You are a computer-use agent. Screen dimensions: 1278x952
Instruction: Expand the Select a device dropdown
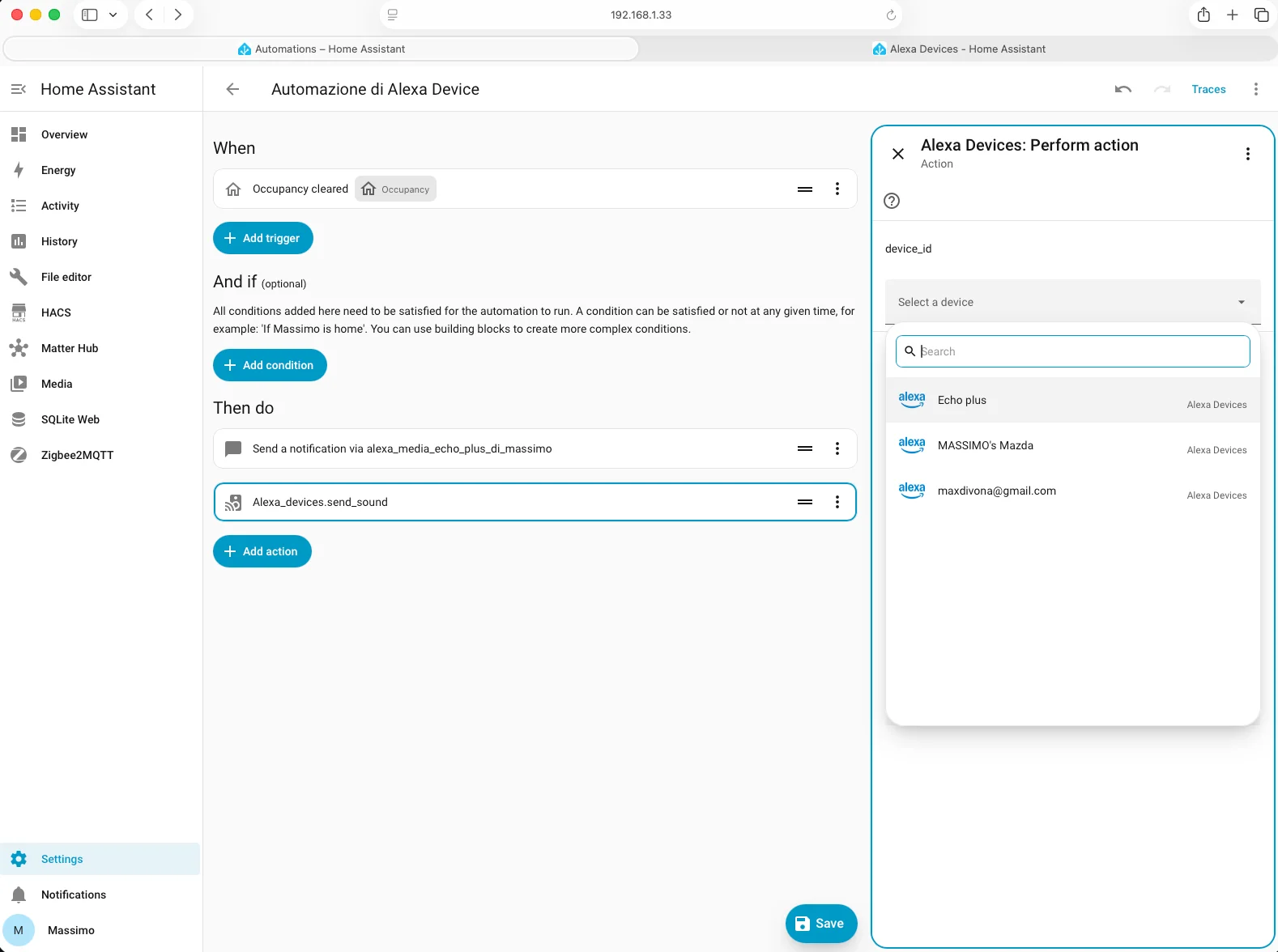[x=1073, y=302]
